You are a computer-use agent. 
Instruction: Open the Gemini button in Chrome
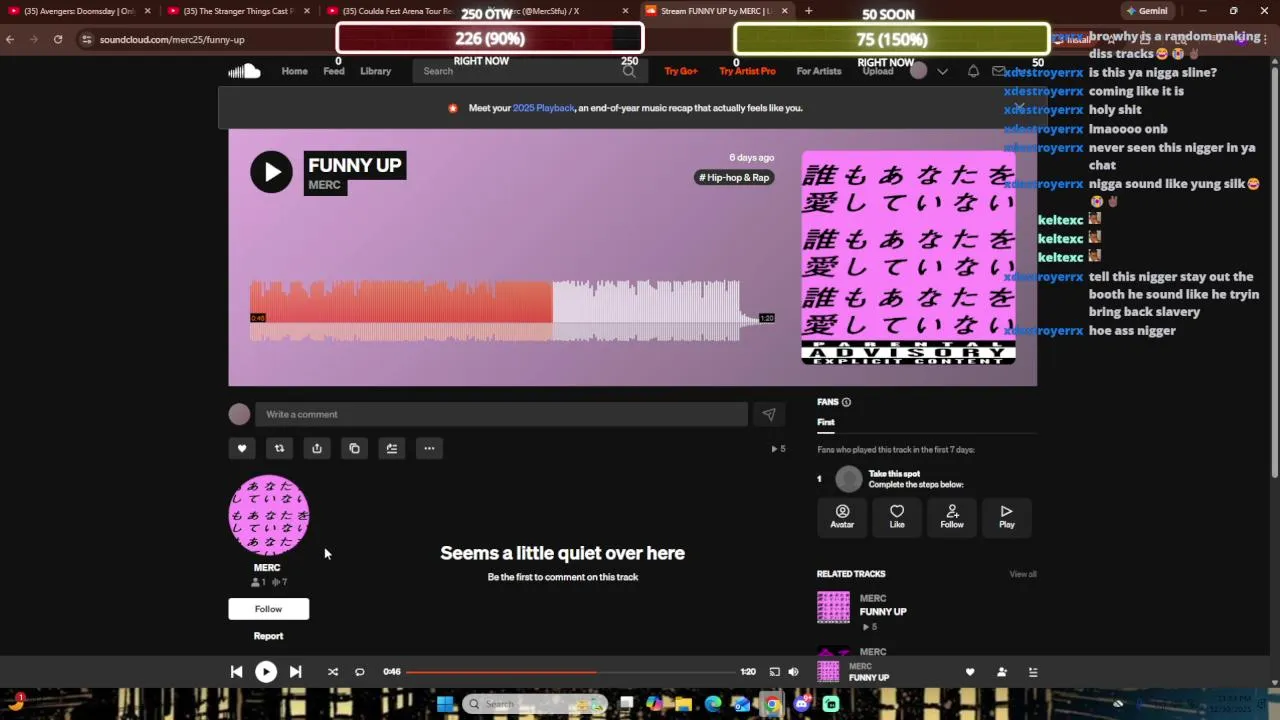(1146, 11)
